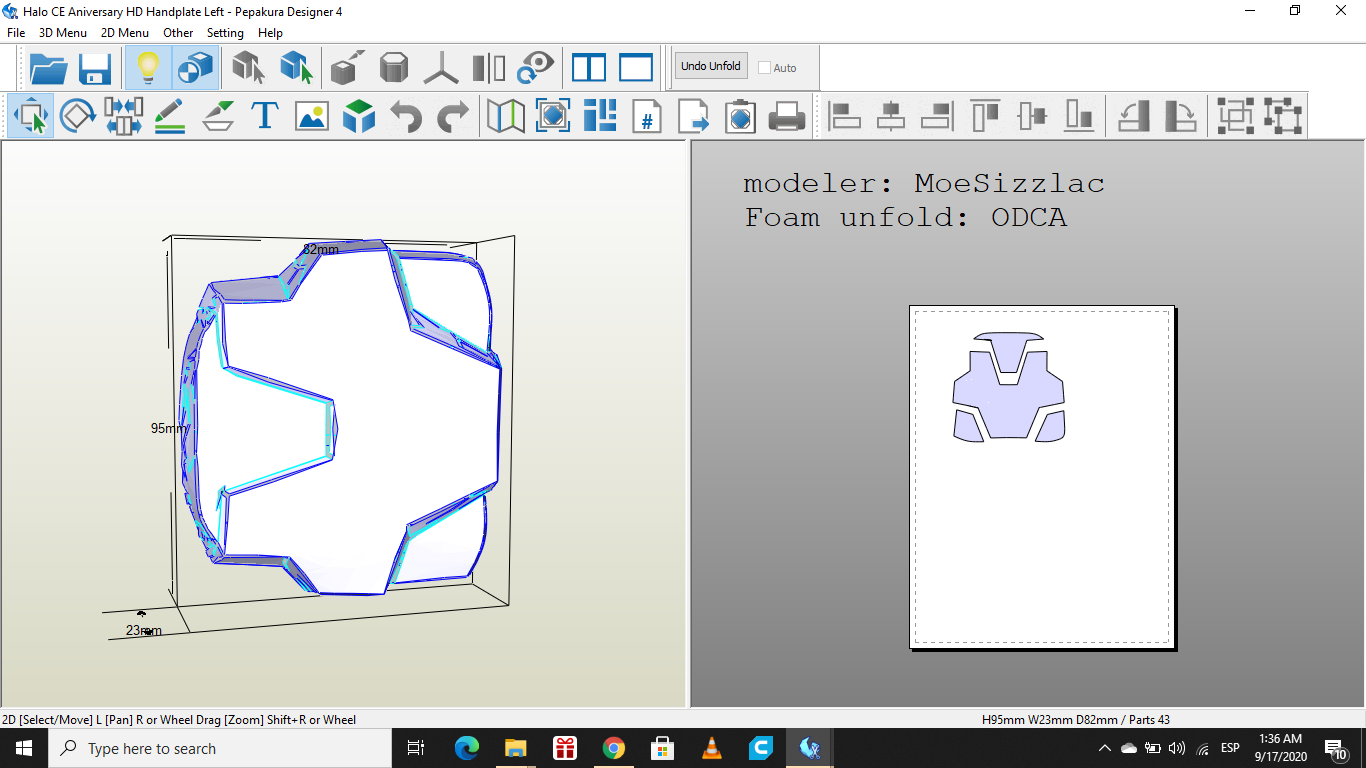Click the green-topped 3D cube icon

click(359, 116)
